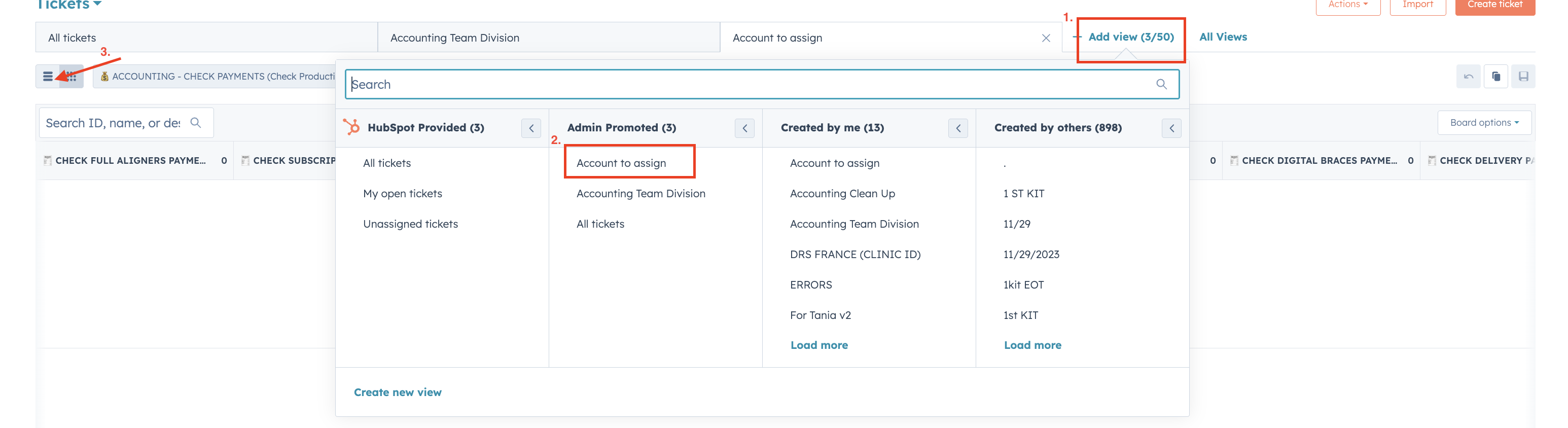Click the undo arrow icon

1468,77
